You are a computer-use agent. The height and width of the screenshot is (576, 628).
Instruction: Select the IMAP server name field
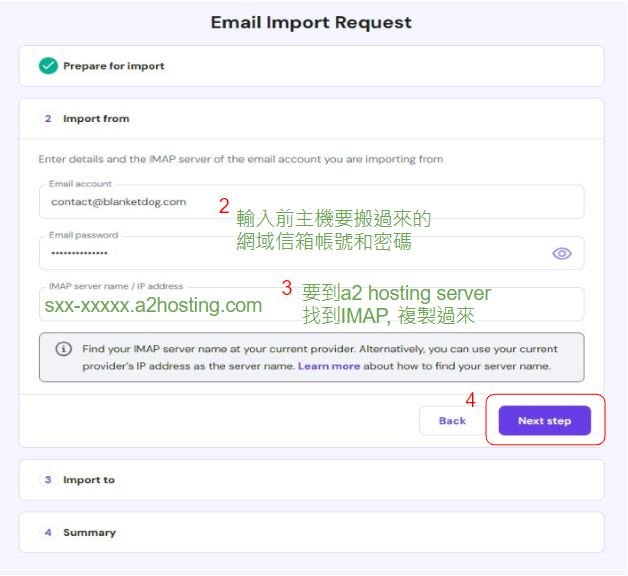pos(312,304)
